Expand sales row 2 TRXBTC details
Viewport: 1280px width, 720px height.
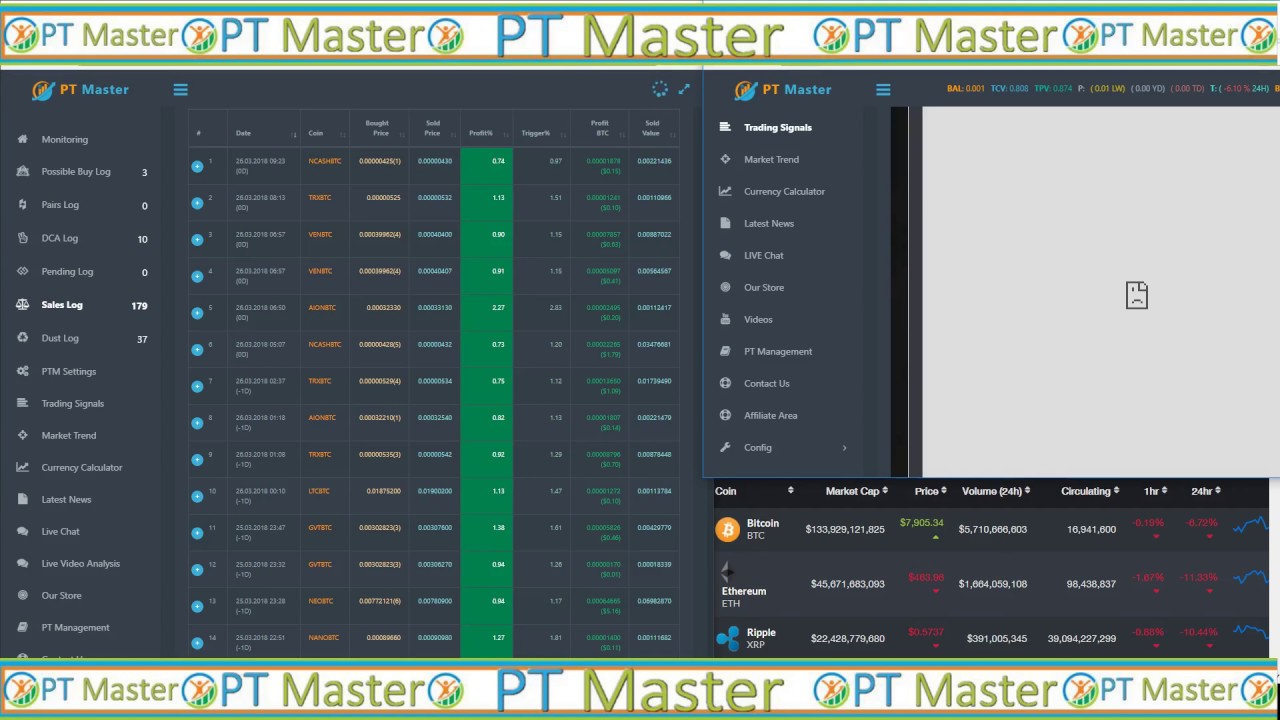197,202
